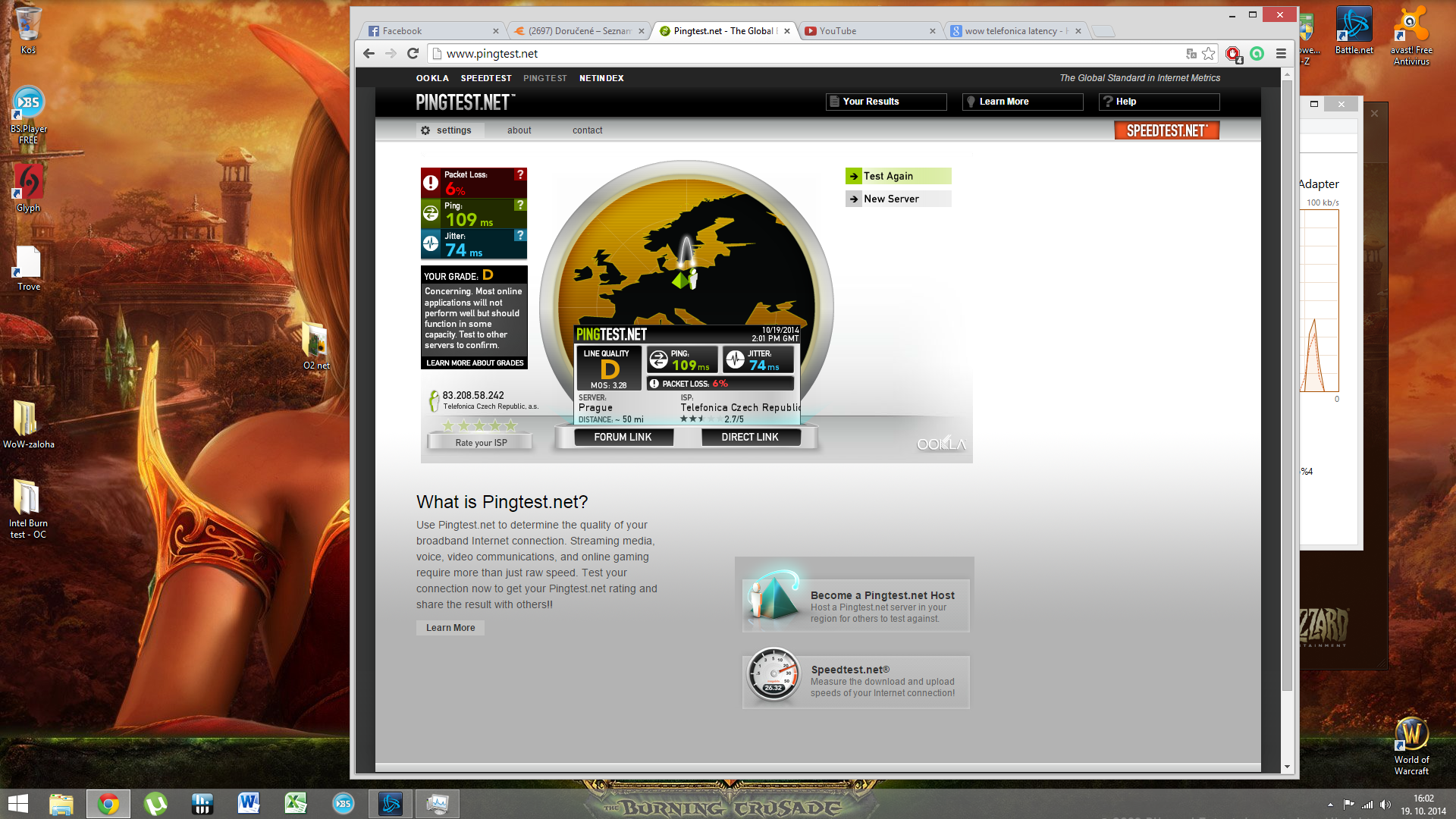
Task: Open OOKLA top navigation link
Action: 432,78
